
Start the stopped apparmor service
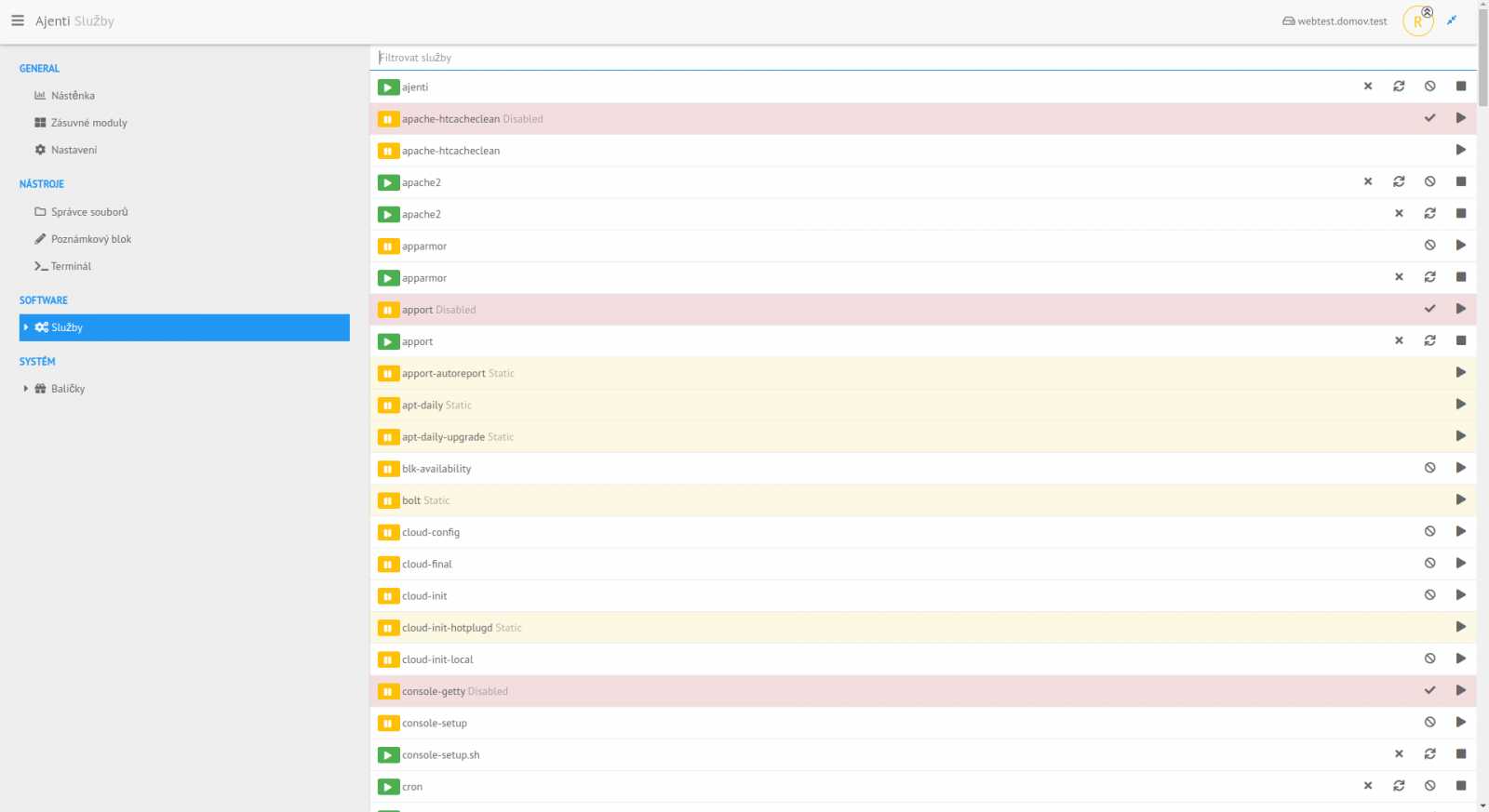(x=1461, y=246)
